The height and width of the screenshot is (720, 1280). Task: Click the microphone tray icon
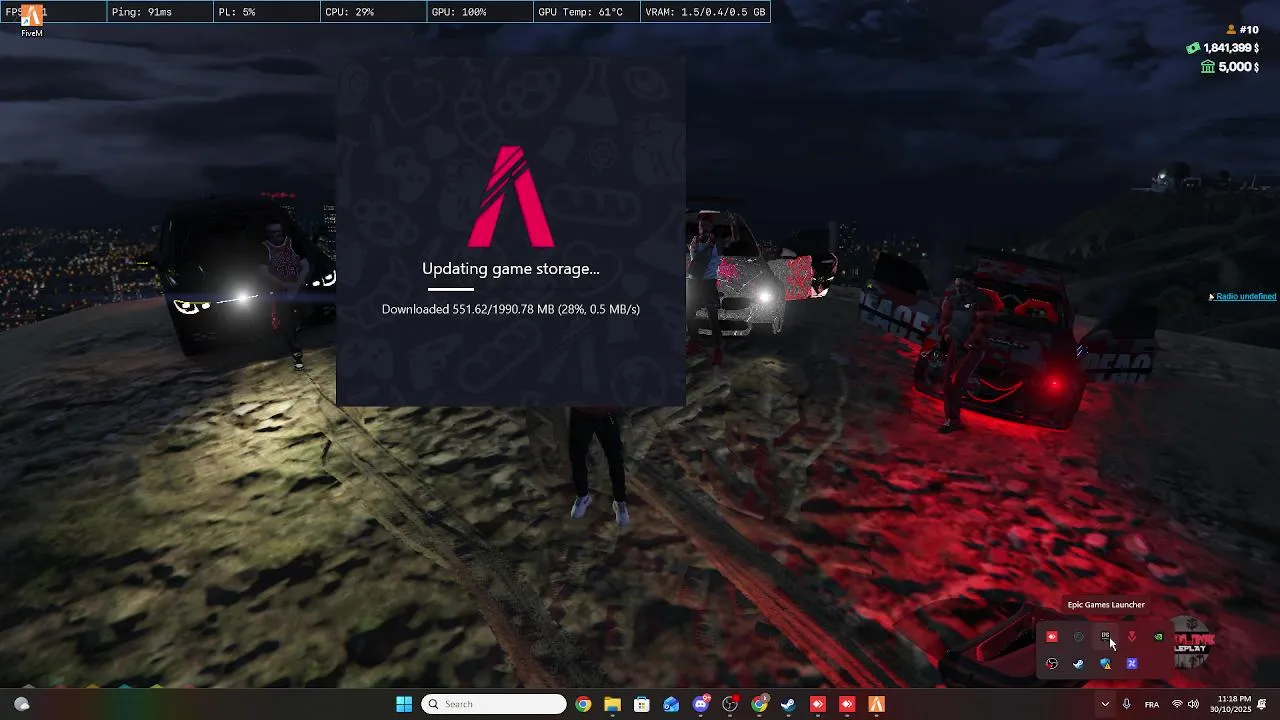pos(1127,704)
